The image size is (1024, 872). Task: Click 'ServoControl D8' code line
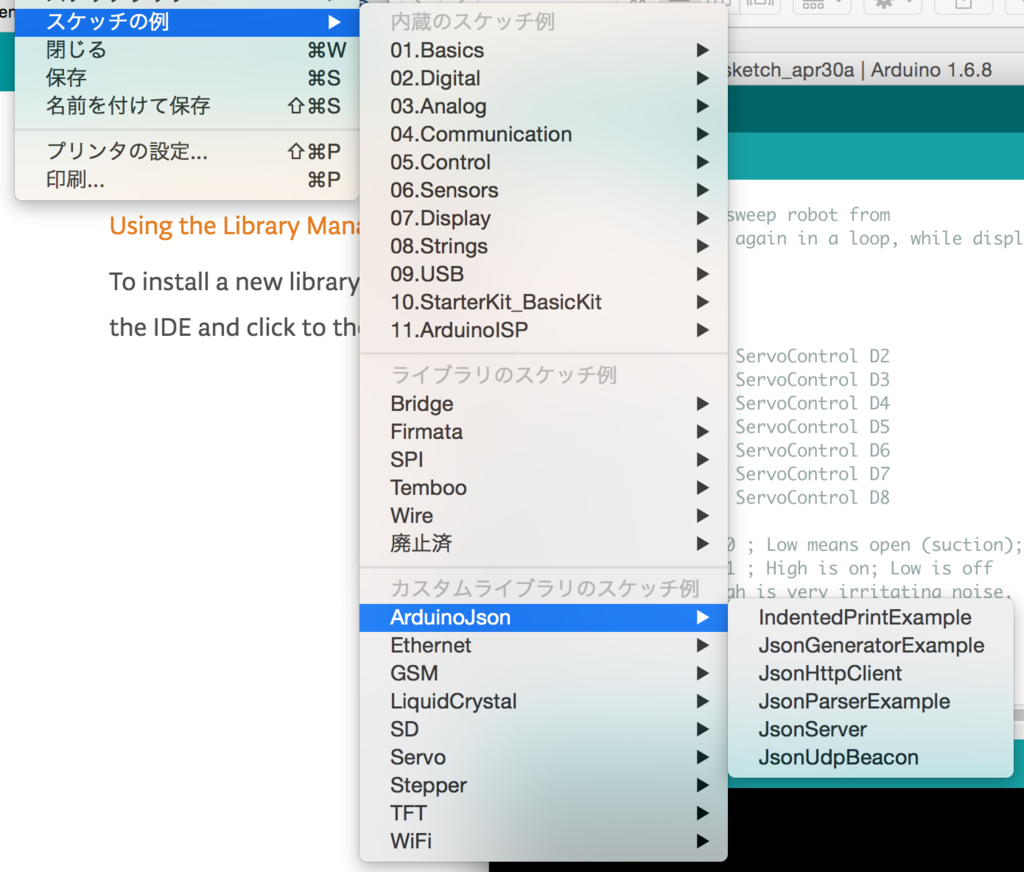click(812, 498)
